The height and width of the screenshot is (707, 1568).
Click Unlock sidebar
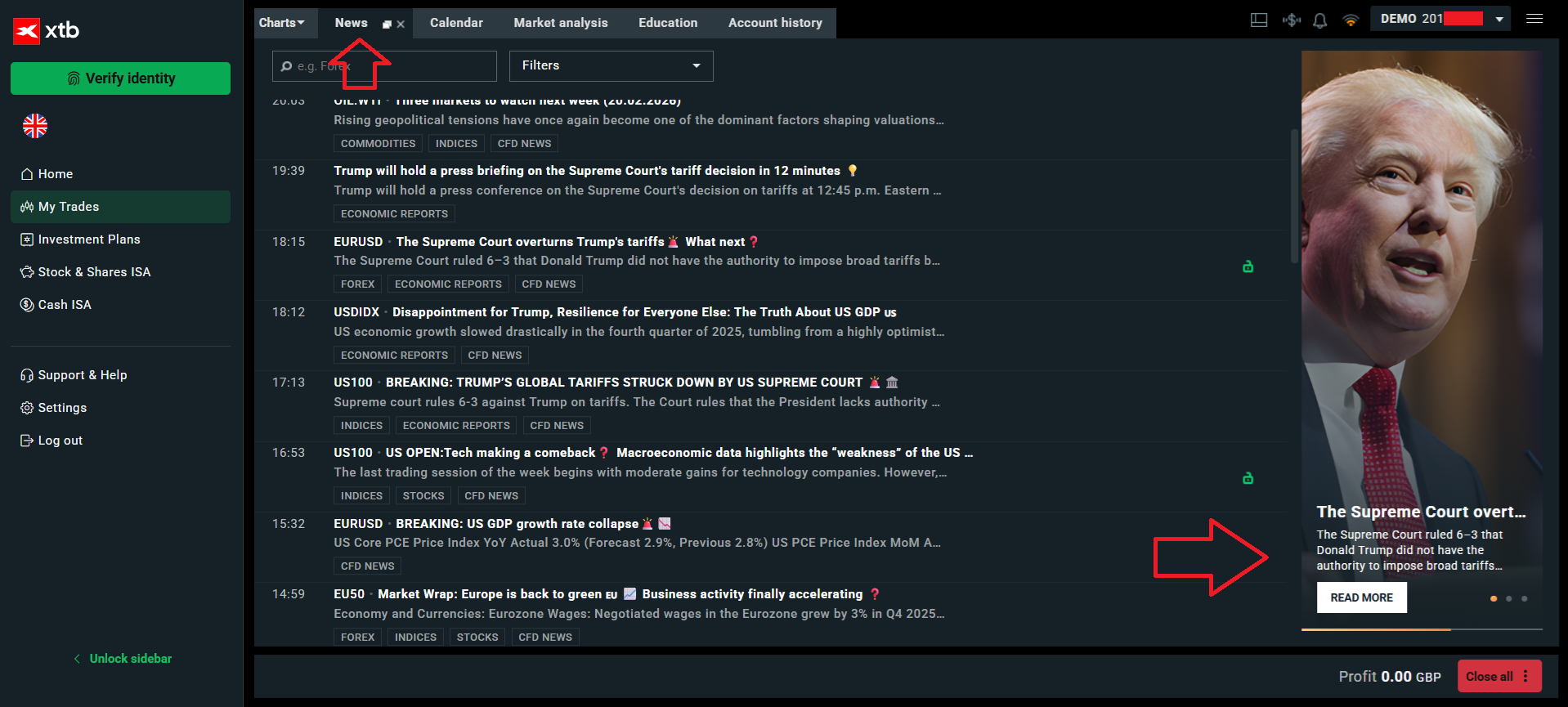(x=123, y=659)
